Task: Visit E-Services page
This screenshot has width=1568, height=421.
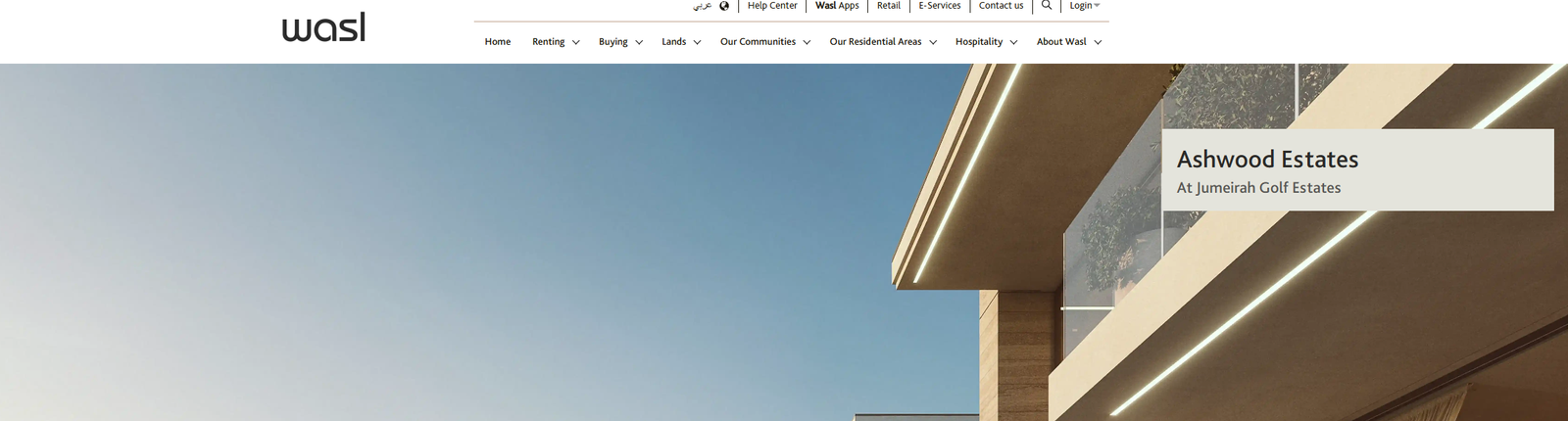Action: pyautogui.click(x=939, y=6)
